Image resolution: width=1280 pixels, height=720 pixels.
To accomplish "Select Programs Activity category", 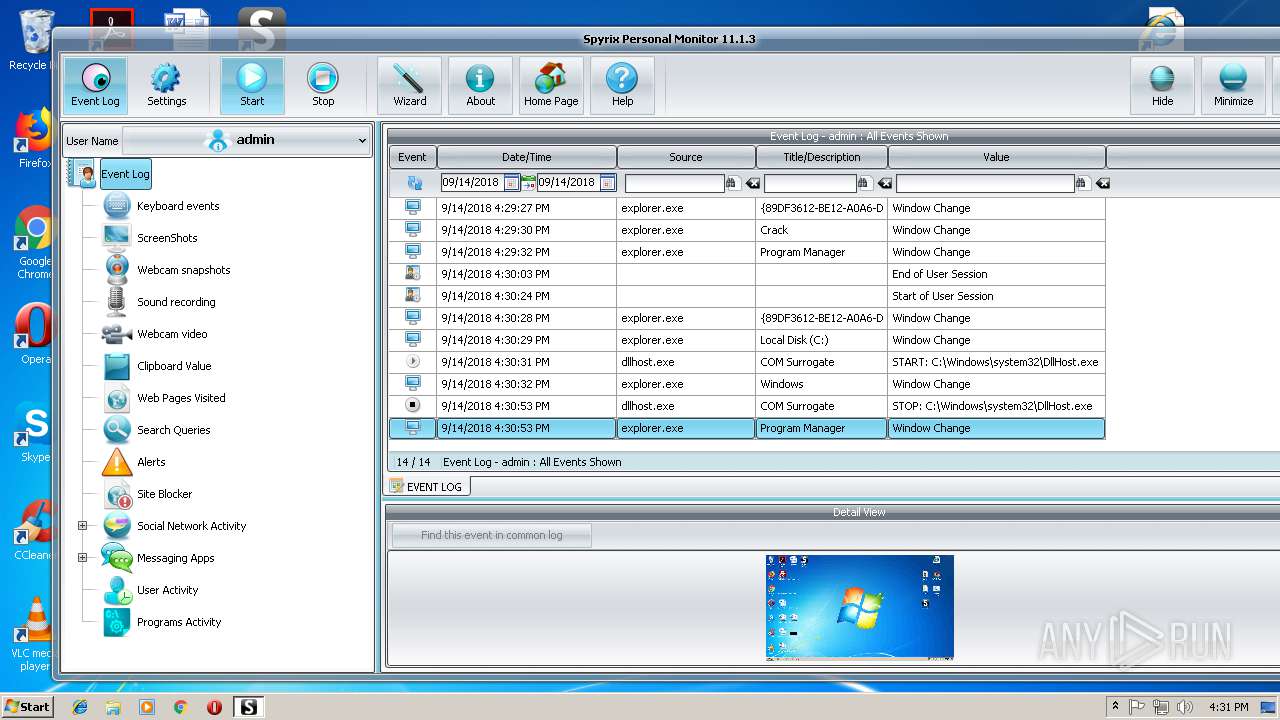I will (x=179, y=622).
